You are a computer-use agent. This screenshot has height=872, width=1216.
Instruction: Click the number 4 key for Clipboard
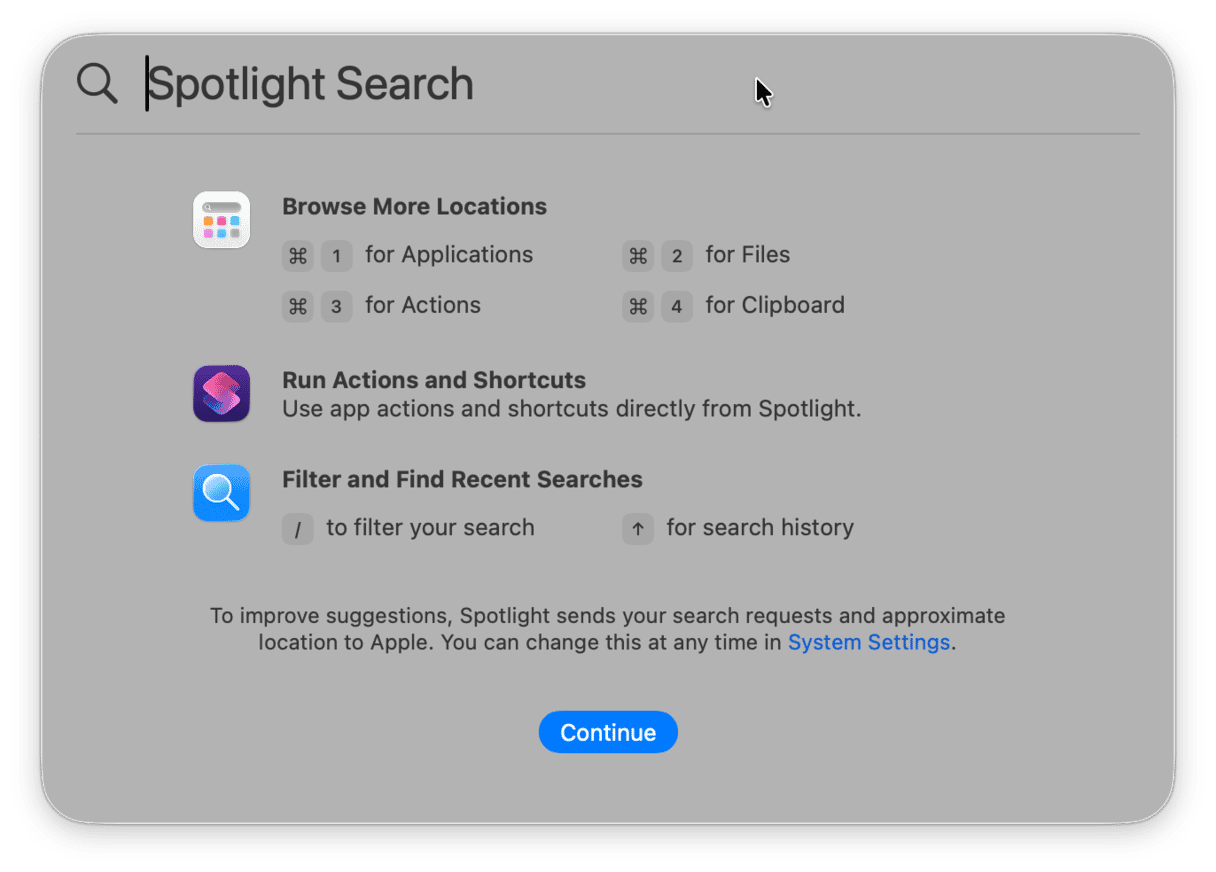(x=677, y=306)
